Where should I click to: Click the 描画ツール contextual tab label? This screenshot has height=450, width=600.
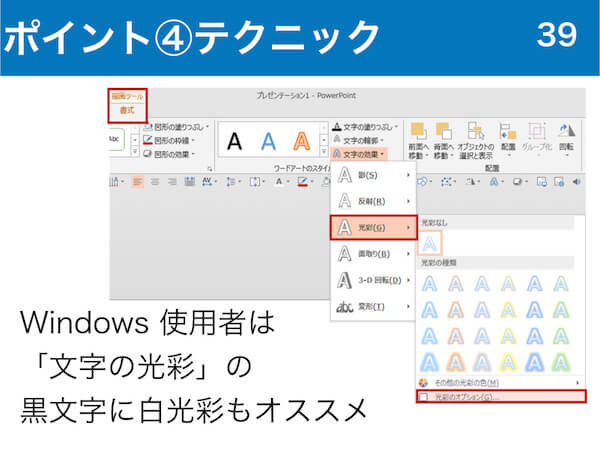point(127,96)
